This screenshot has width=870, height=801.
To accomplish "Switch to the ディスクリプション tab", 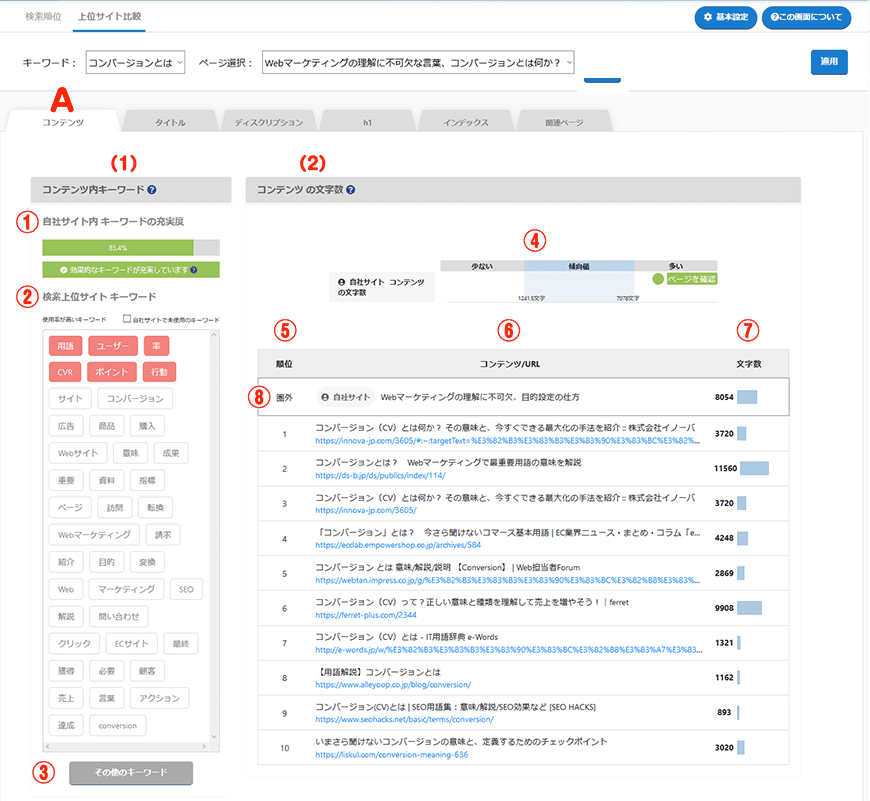I will 268,122.
